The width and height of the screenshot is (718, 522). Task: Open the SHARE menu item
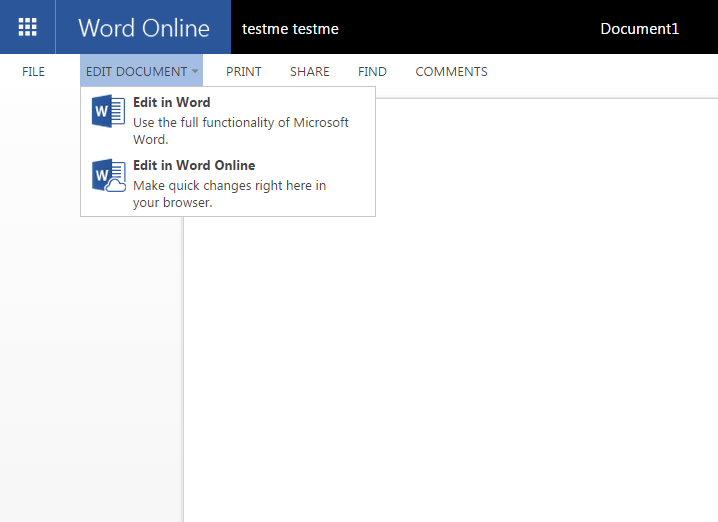pyautogui.click(x=310, y=71)
